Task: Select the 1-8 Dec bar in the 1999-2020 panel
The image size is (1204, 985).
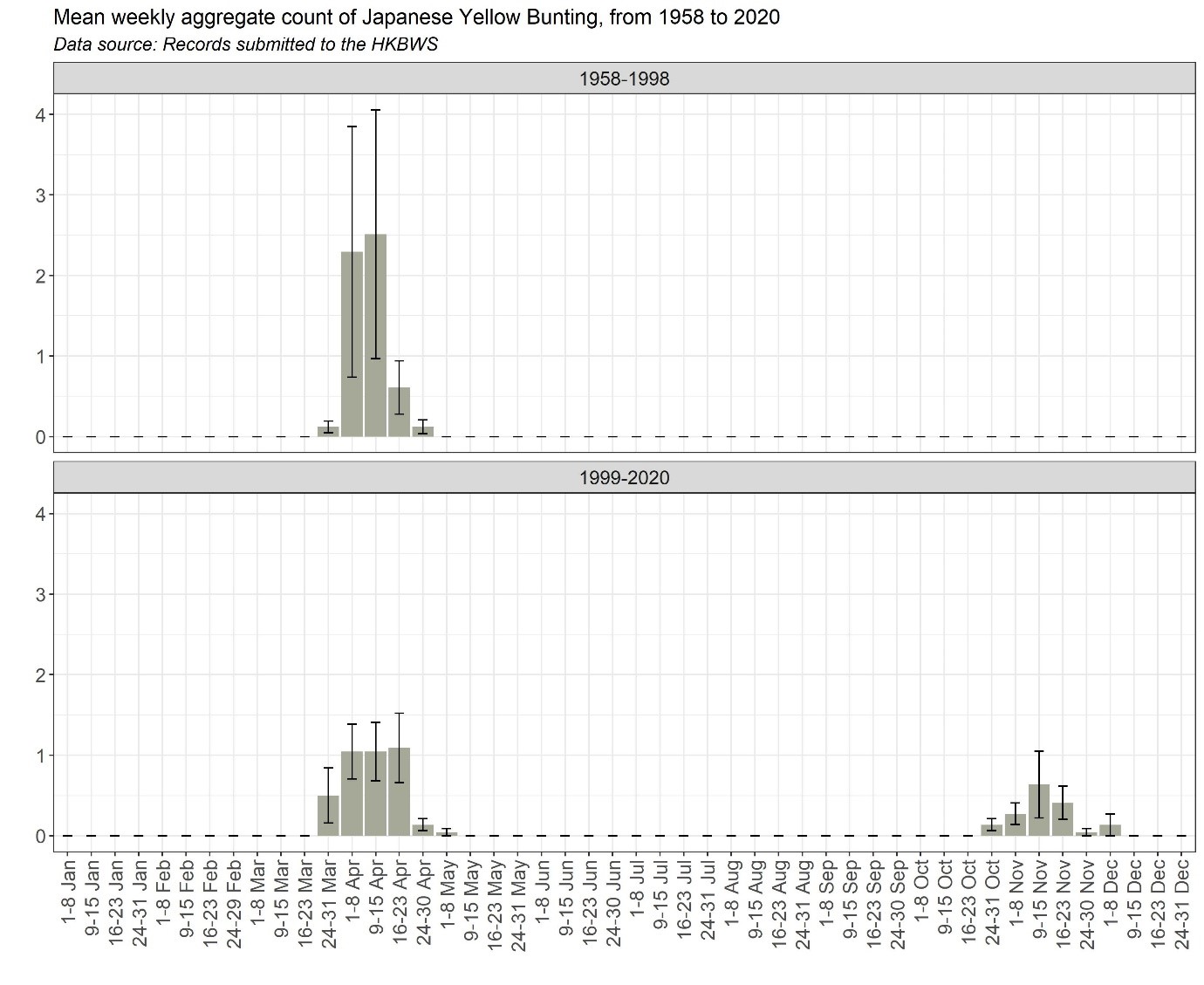Action: tap(1110, 831)
